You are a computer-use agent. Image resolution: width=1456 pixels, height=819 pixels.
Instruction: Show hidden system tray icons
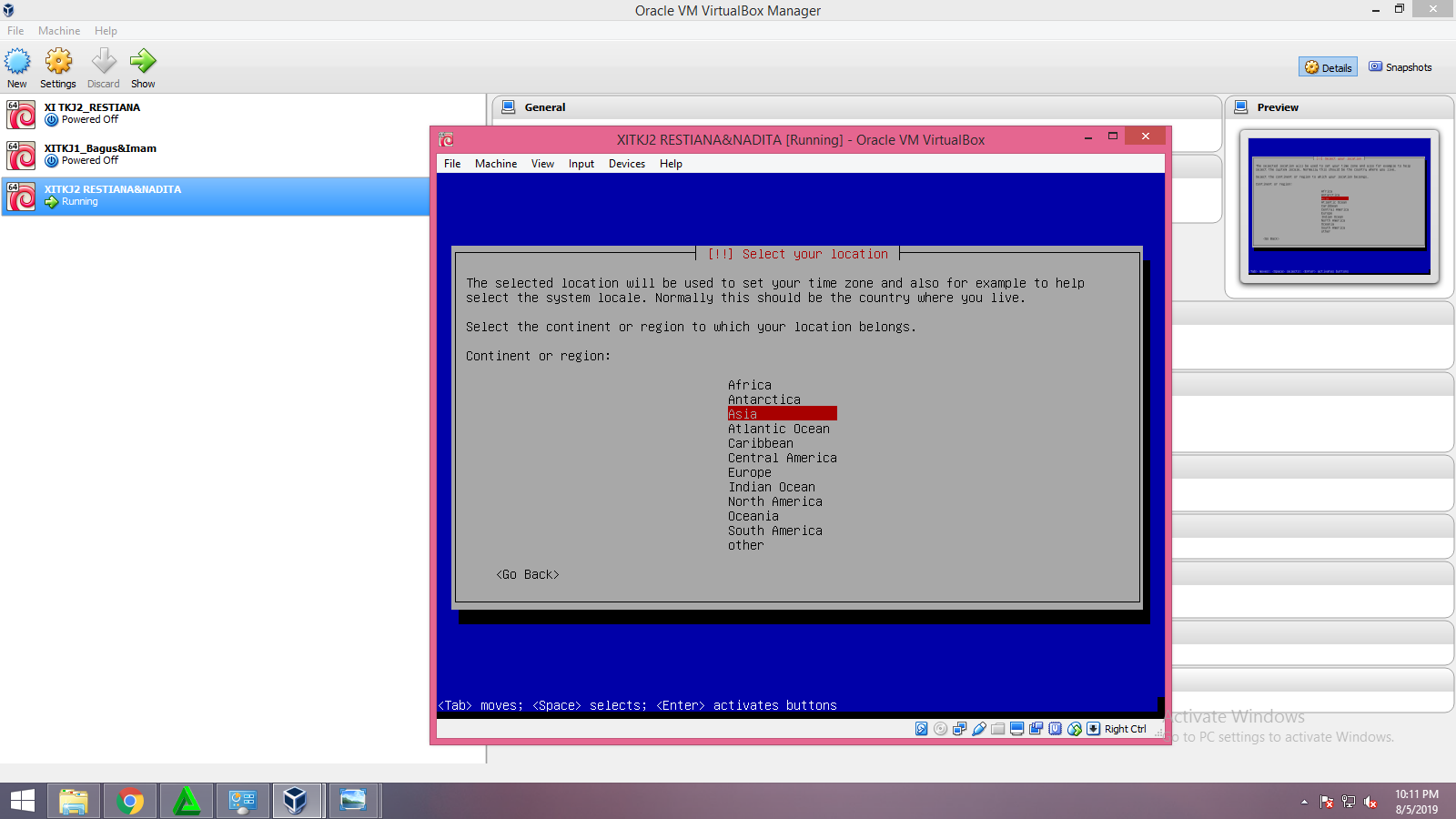(x=1304, y=802)
